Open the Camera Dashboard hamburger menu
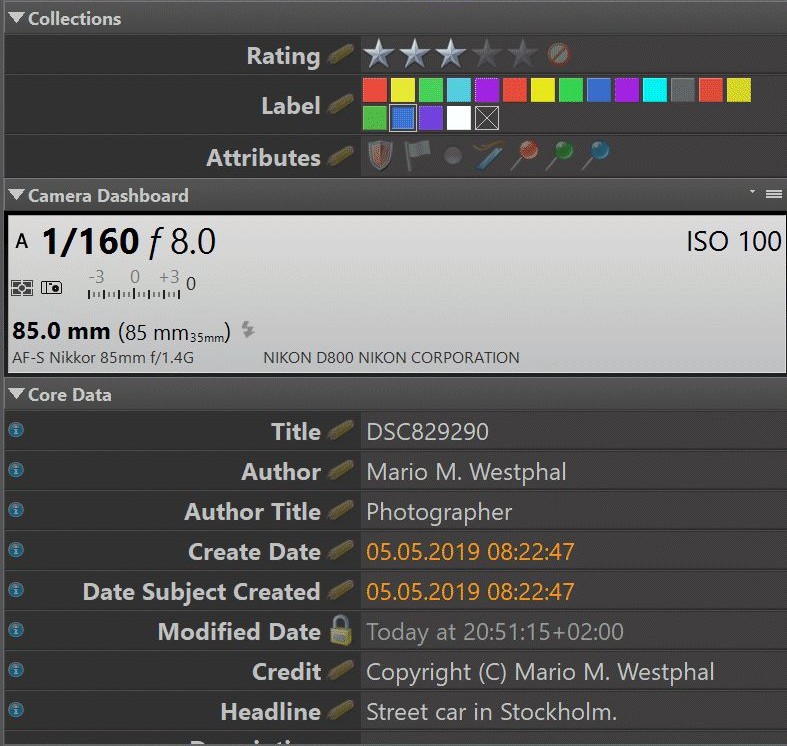The height and width of the screenshot is (746, 787). pos(773,194)
